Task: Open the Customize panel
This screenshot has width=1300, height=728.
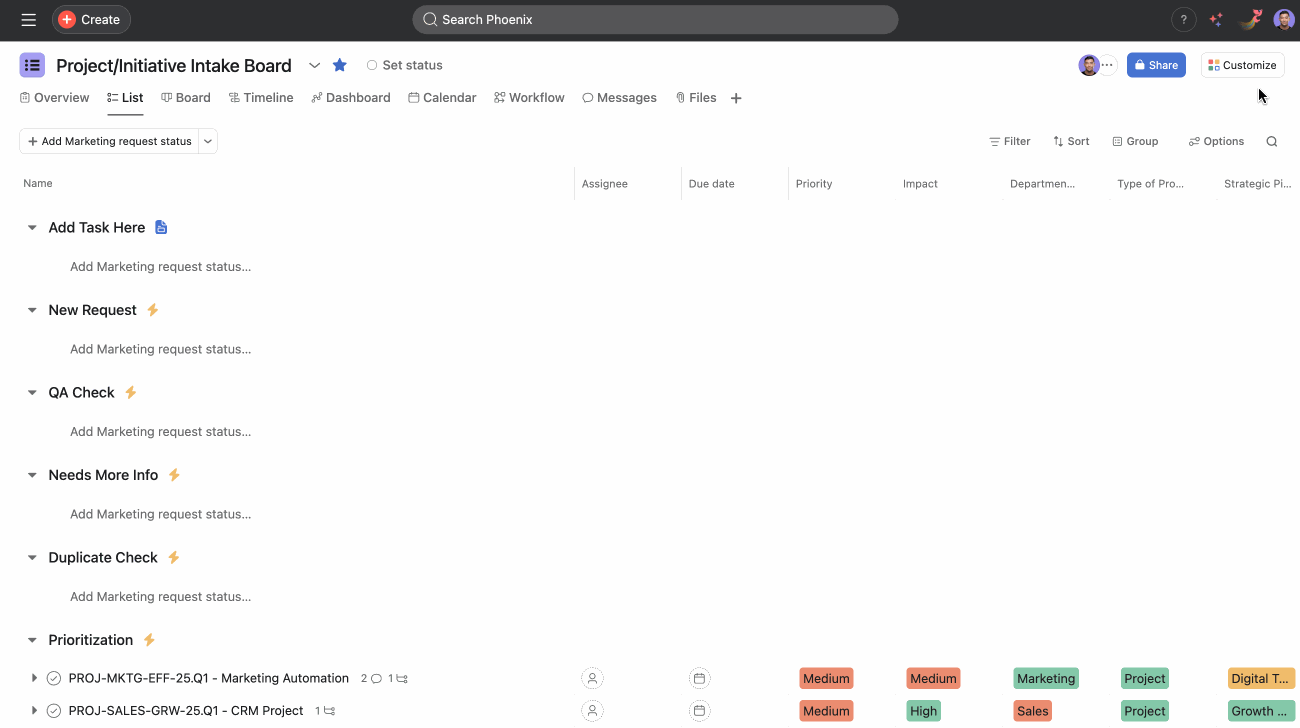Action: click(1242, 64)
